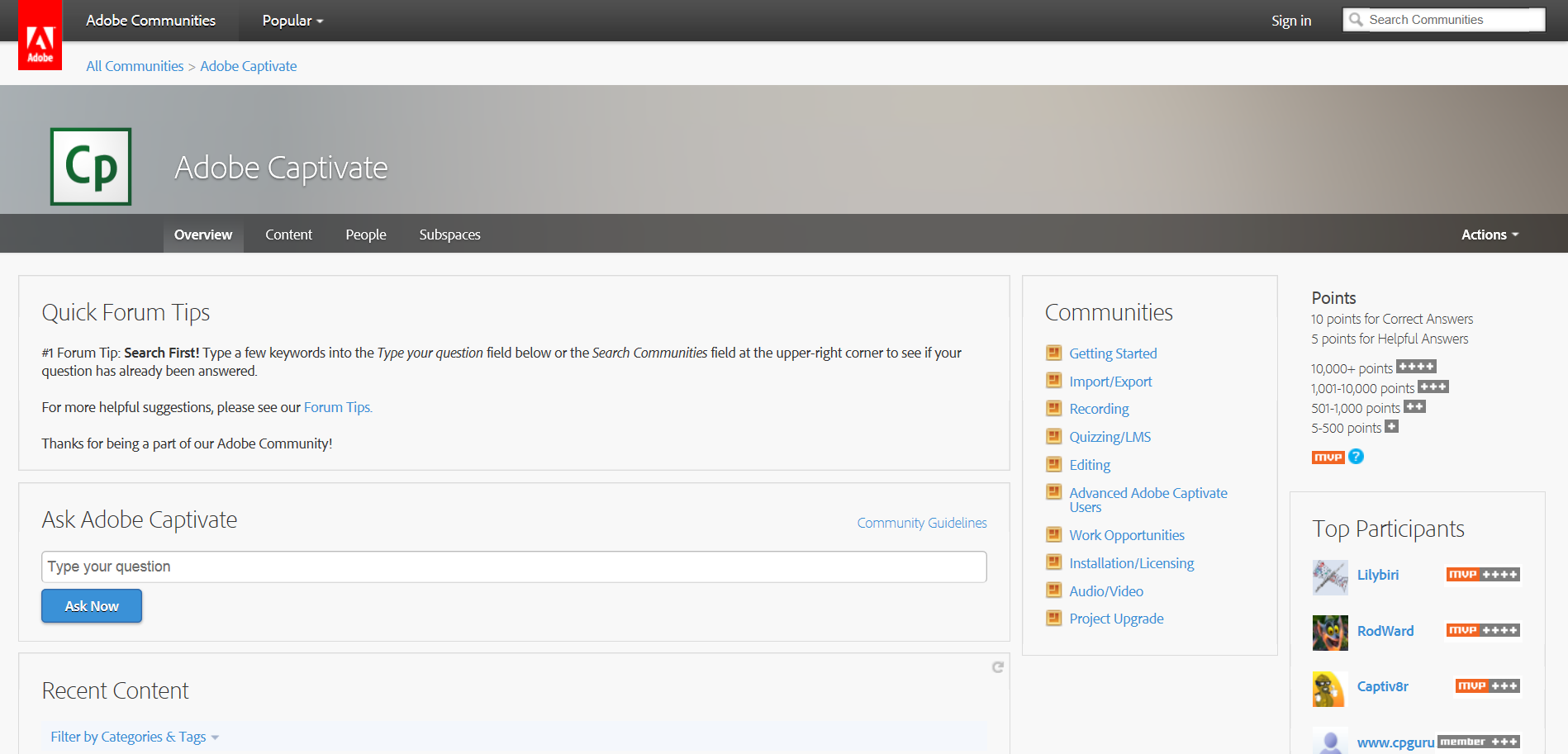The height and width of the screenshot is (754, 1568).
Task: Click the Editing community icon
Action: click(1053, 464)
